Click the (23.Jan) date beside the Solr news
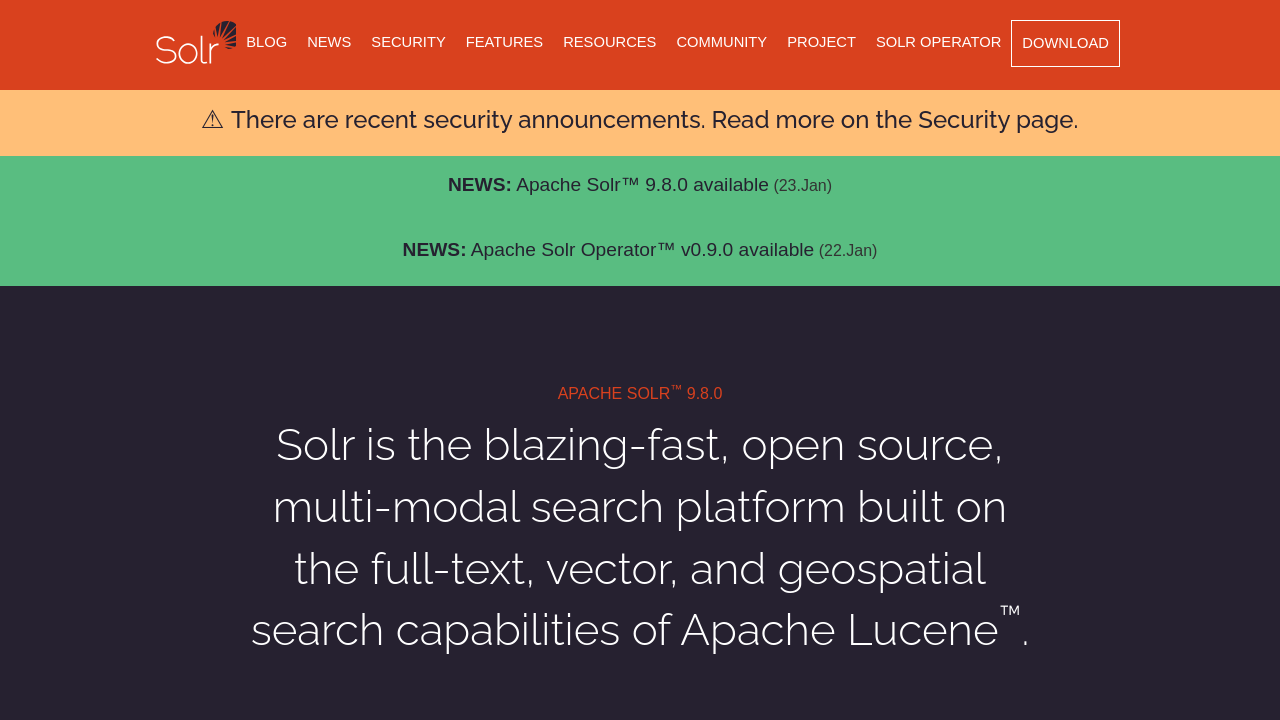The image size is (1280, 720). (802, 186)
